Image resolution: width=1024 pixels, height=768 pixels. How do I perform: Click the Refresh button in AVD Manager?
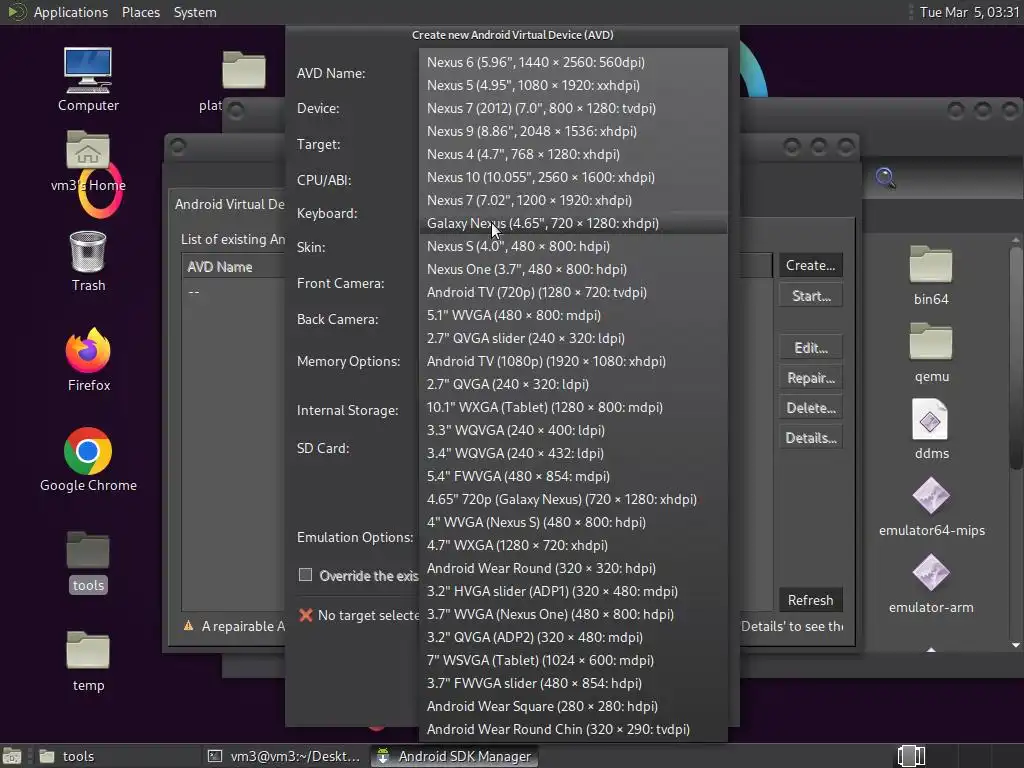pyautogui.click(x=810, y=600)
